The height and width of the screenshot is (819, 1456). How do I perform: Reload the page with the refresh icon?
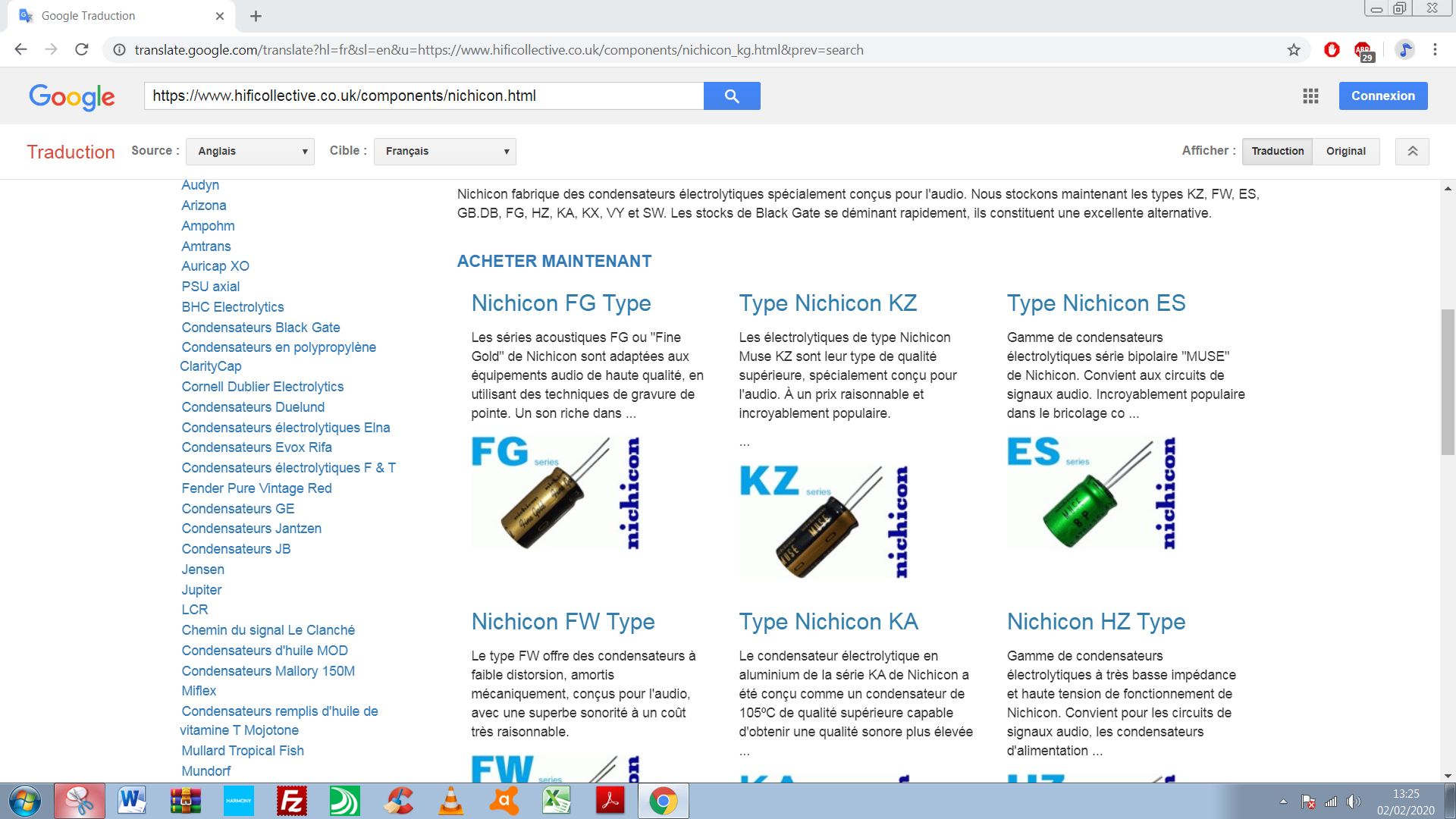point(82,50)
